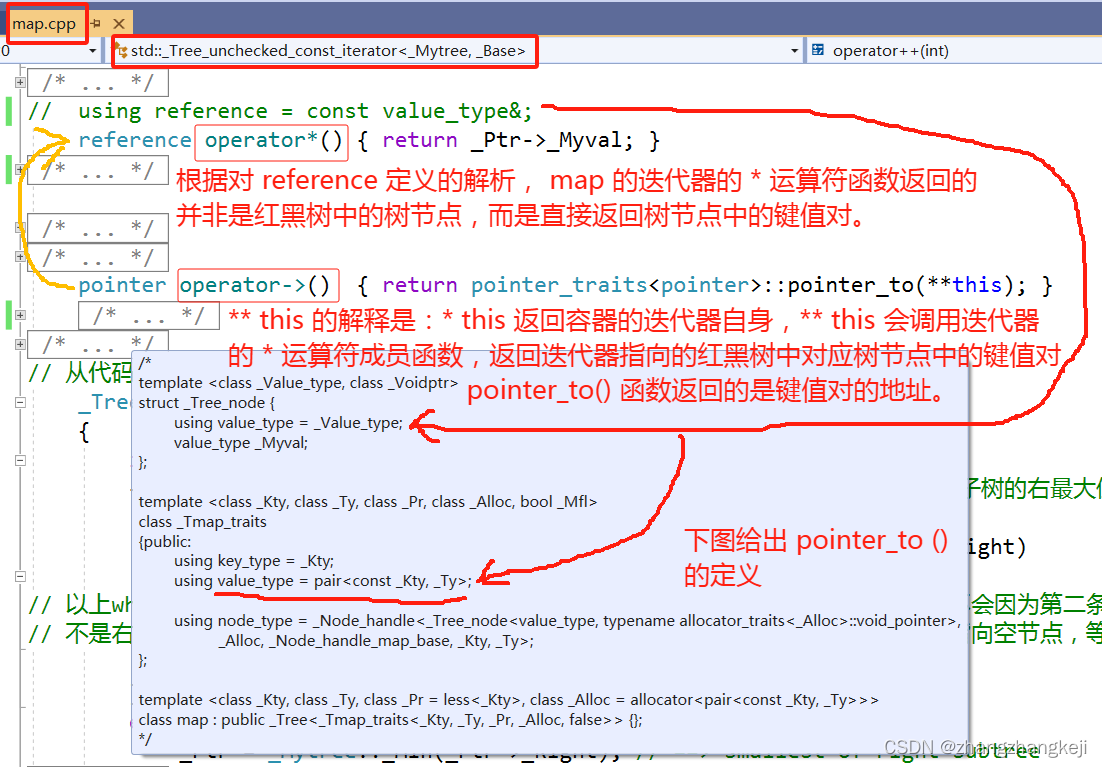Close the map.cpp tab with the X
This screenshot has width=1102, height=767.
[119, 24]
